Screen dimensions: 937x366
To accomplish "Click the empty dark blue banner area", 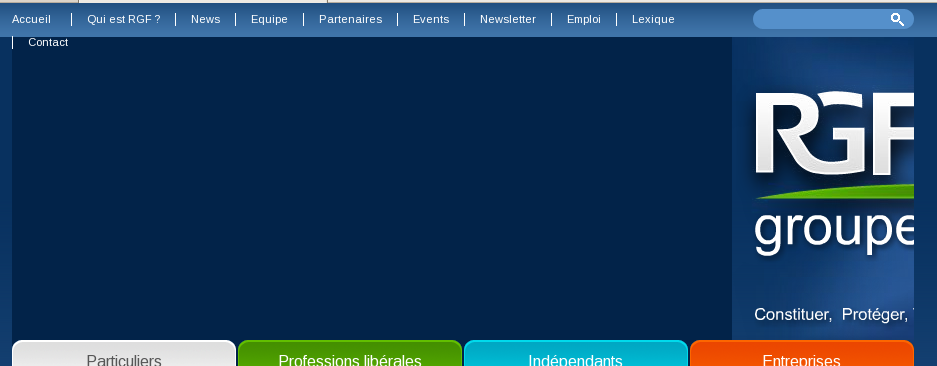I will 372,191.
